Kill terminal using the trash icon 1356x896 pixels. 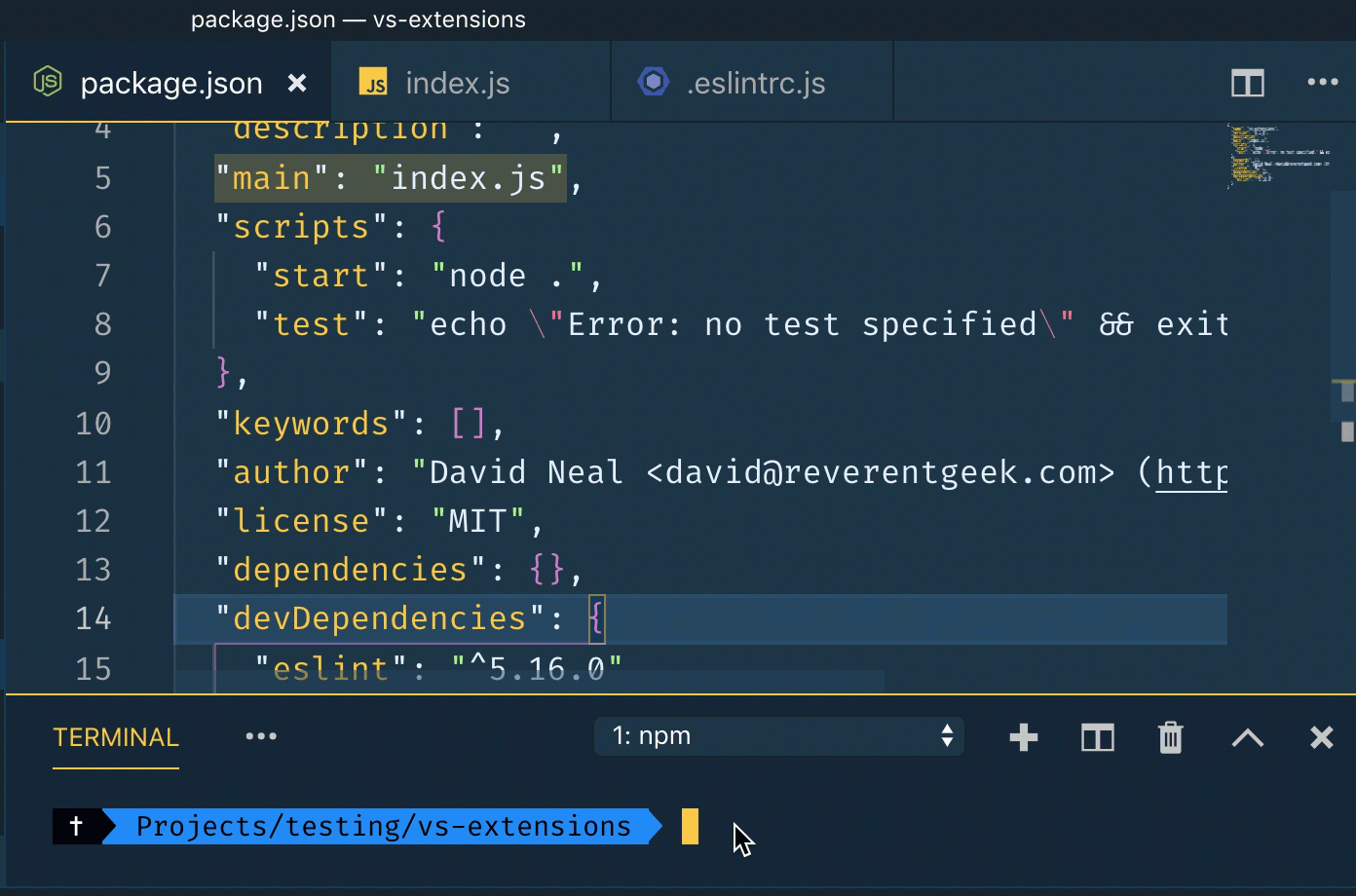click(x=1170, y=737)
